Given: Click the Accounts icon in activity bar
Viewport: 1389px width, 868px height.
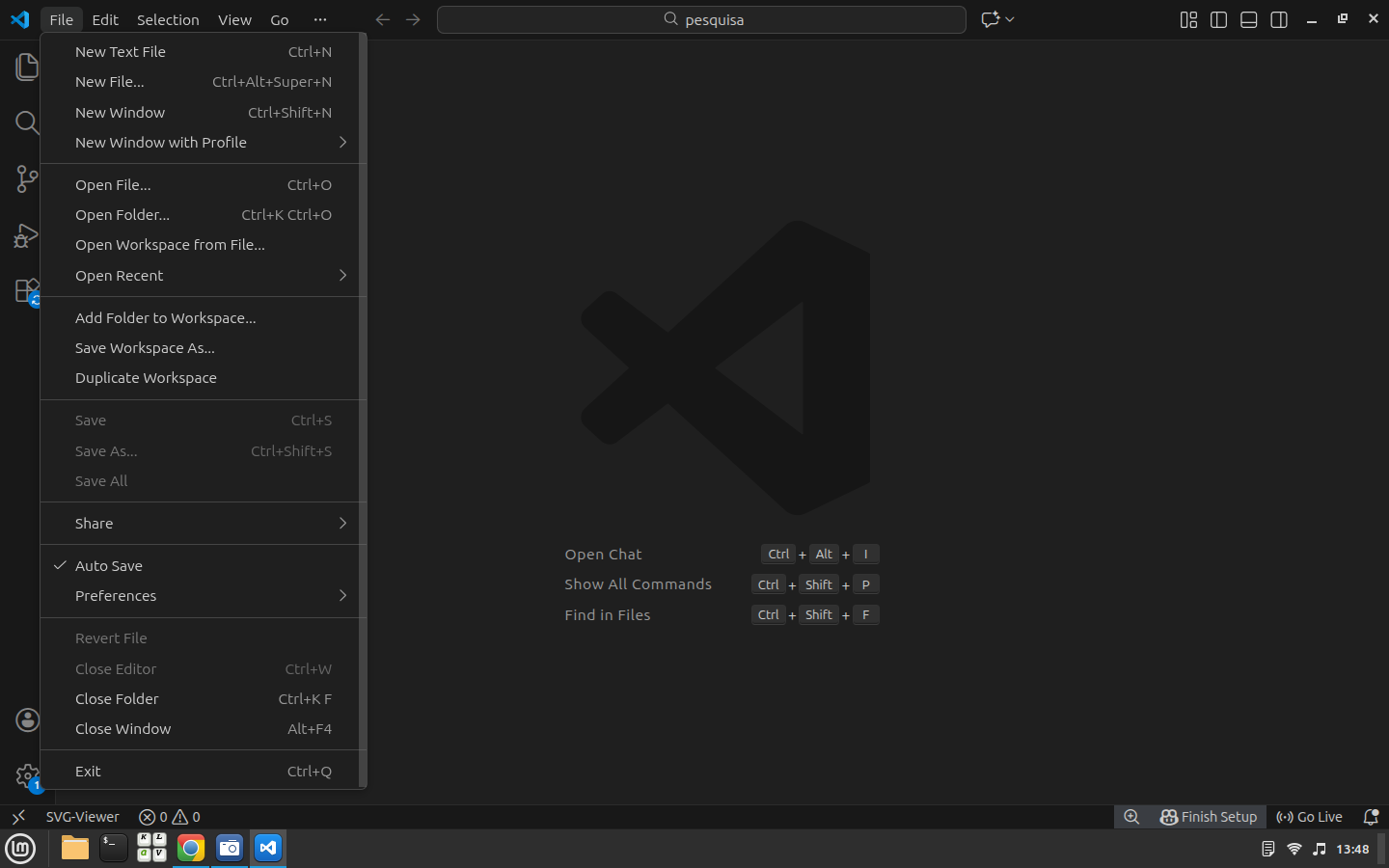Looking at the screenshot, I should point(27,719).
